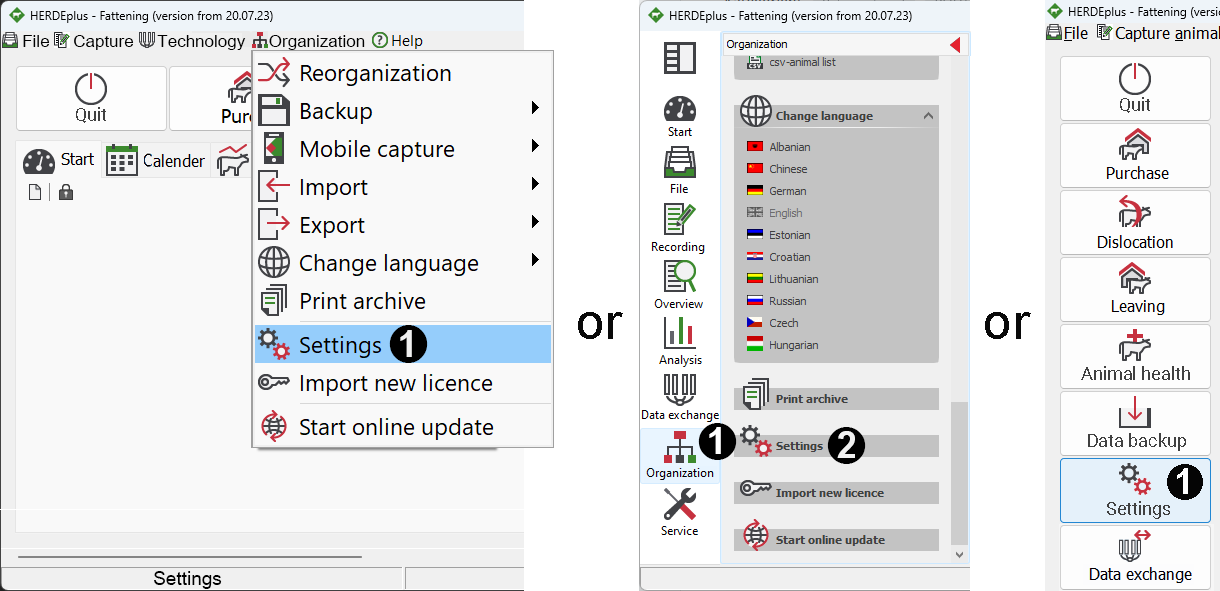Expand the Backup submenu
The height and width of the screenshot is (591, 1220).
pyautogui.click(x=535, y=109)
